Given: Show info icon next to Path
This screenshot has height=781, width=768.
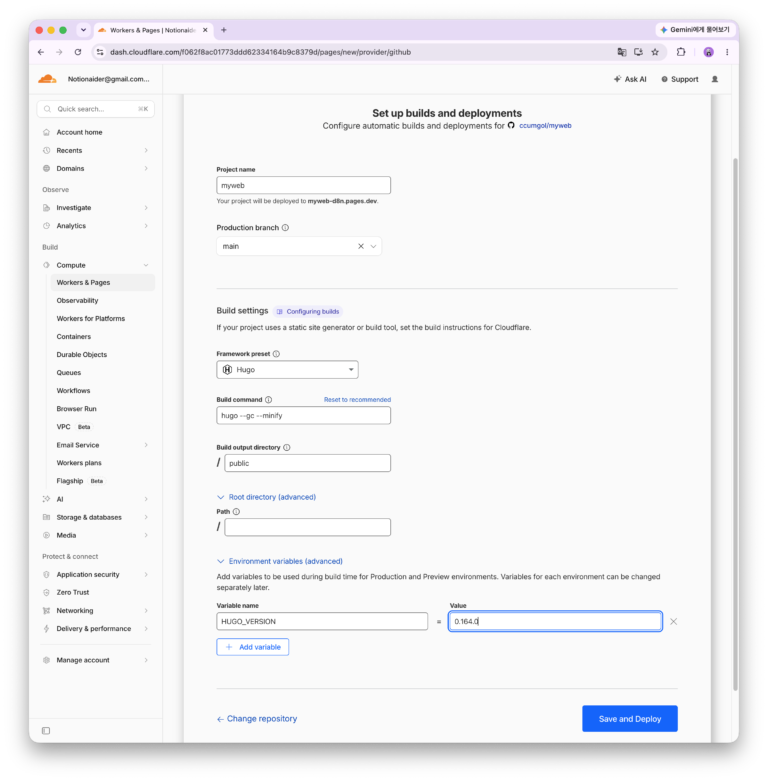Looking at the screenshot, I should [x=236, y=512].
